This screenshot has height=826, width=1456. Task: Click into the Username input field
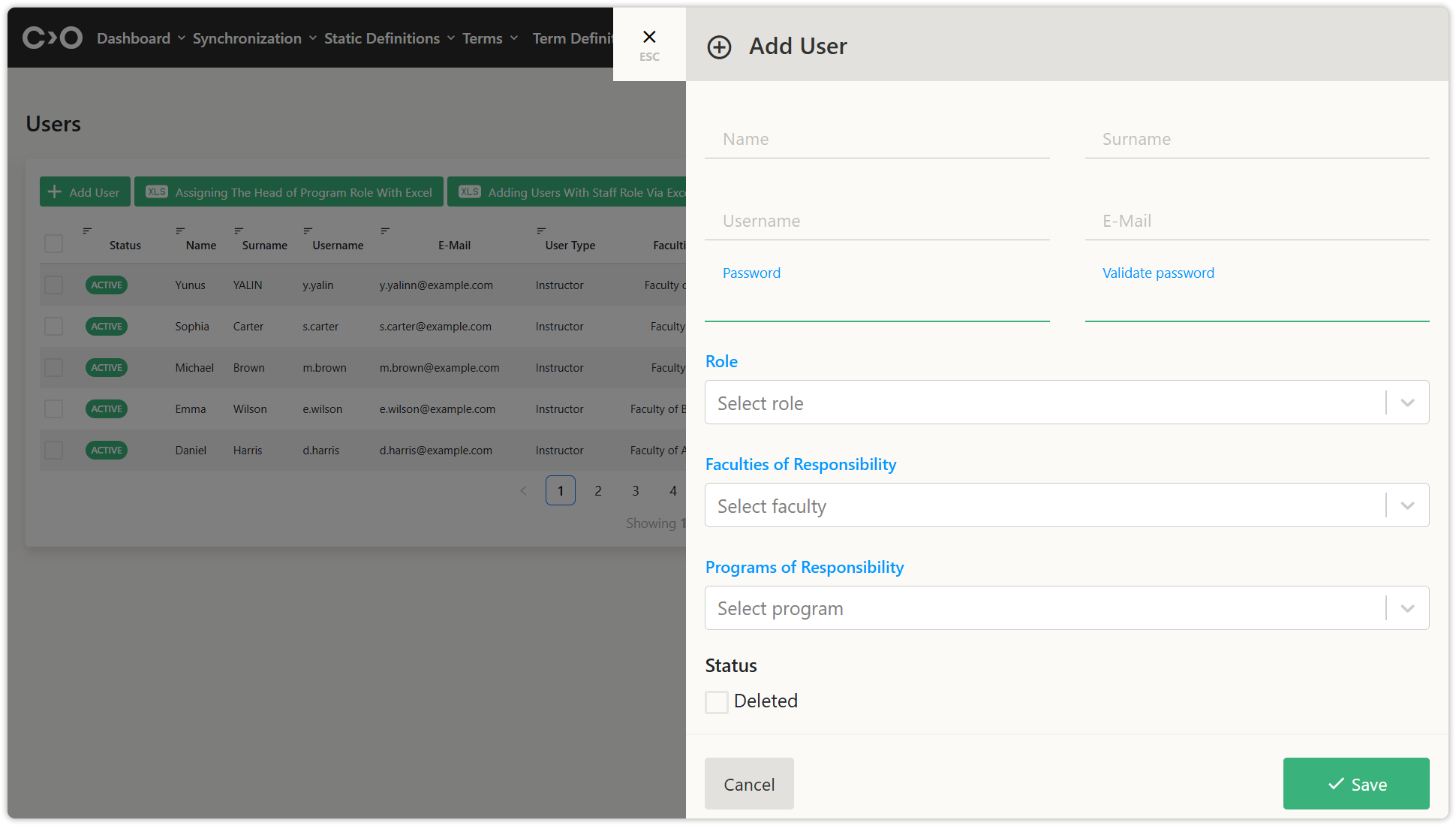[x=877, y=222]
